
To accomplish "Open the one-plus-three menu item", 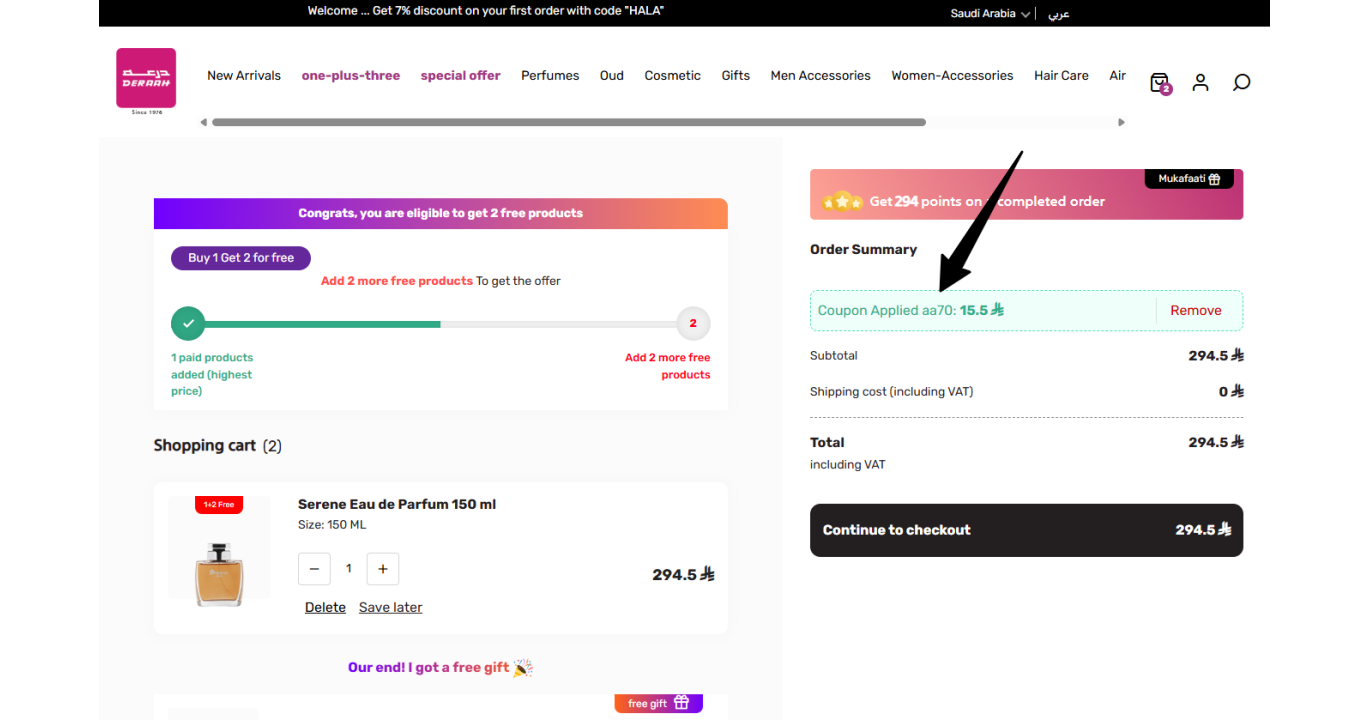I will [x=351, y=75].
